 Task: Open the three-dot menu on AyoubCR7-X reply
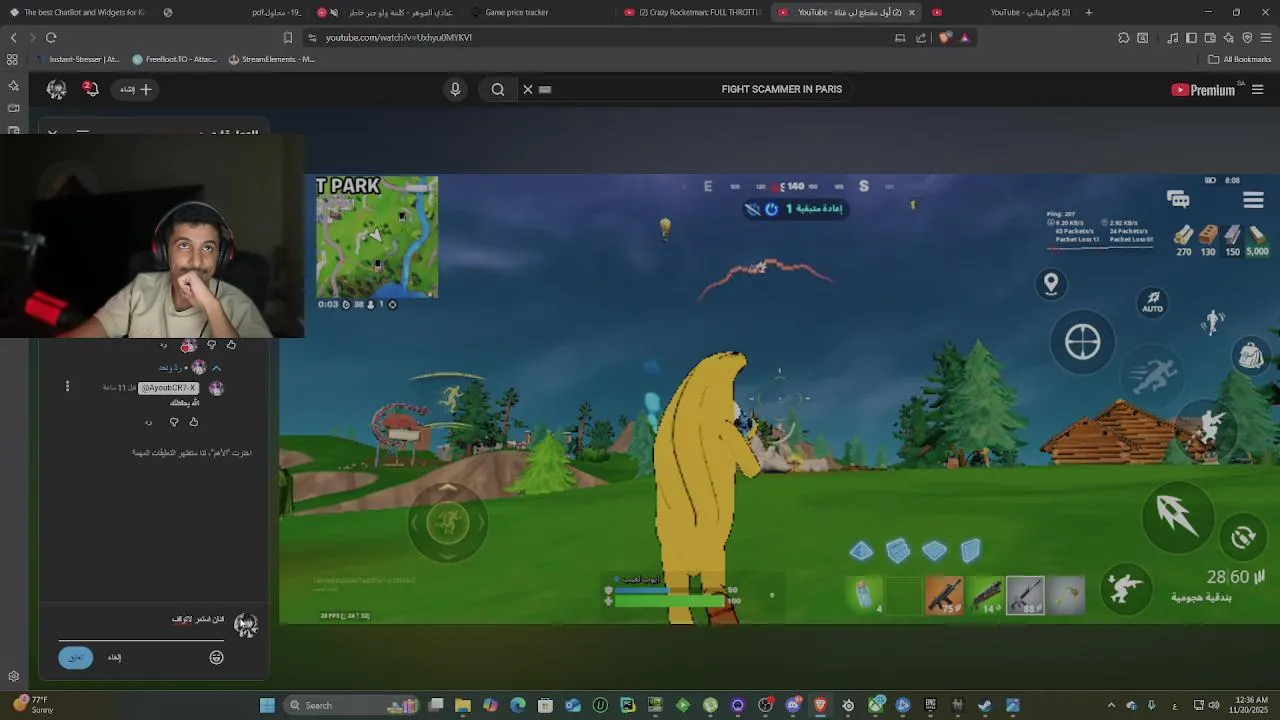[x=67, y=386]
